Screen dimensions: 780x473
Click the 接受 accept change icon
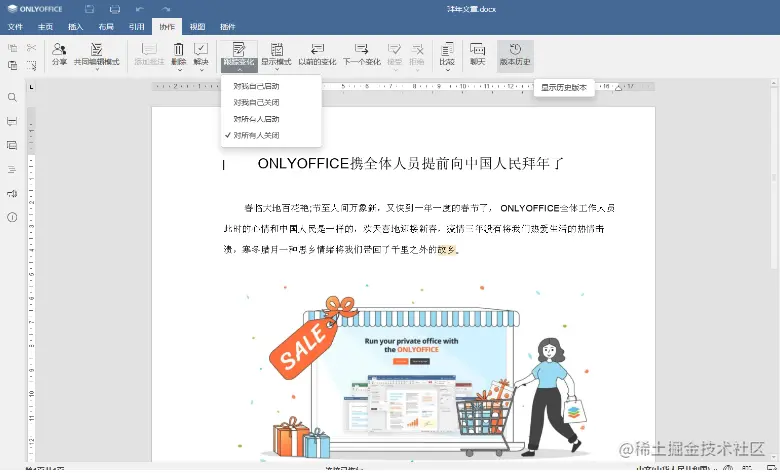(x=394, y=49)
